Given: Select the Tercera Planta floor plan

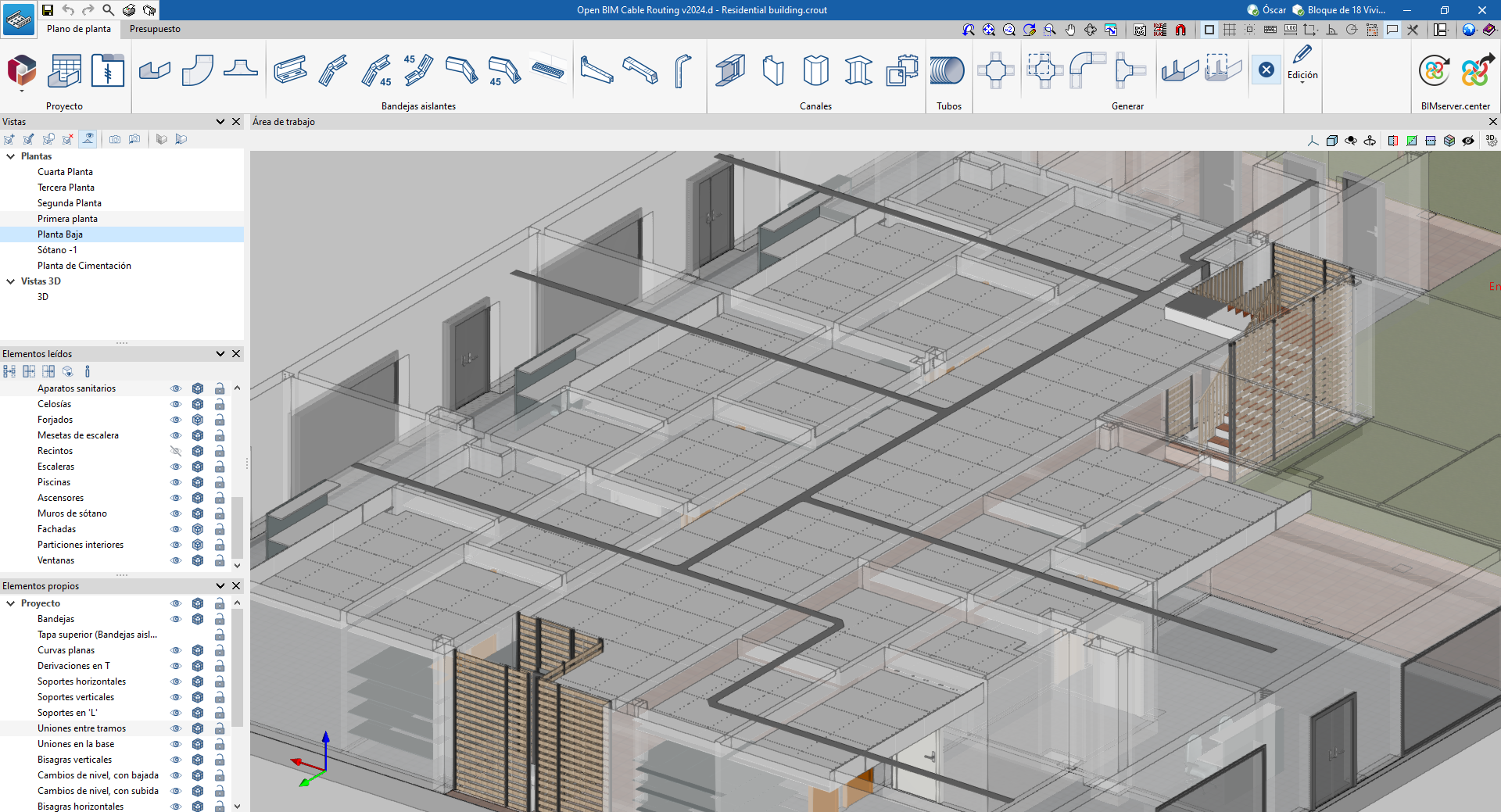Looking at the screenshot, I should pos(66,187).
